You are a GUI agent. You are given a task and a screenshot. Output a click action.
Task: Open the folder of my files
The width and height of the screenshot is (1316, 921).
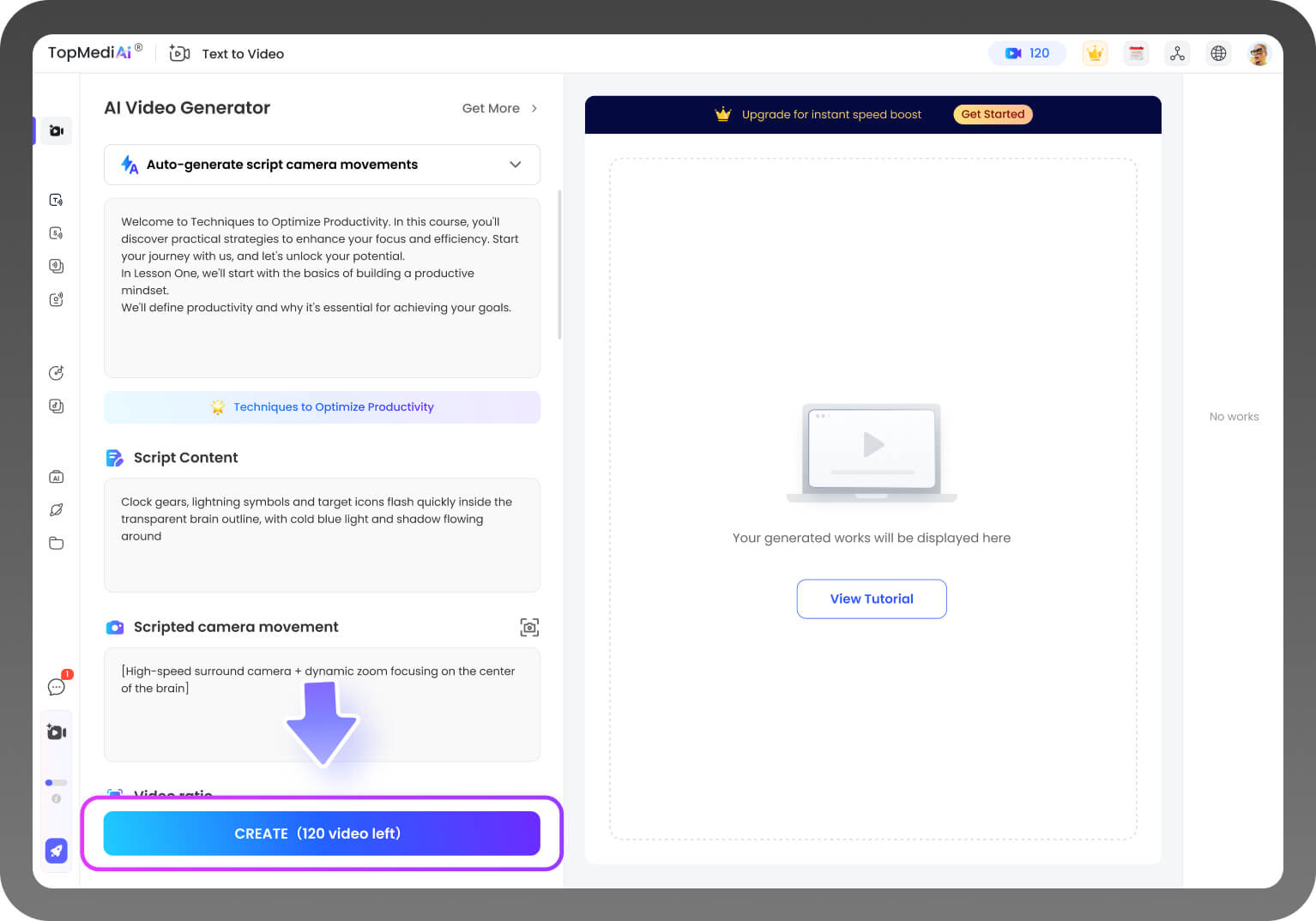click(56, 543)
